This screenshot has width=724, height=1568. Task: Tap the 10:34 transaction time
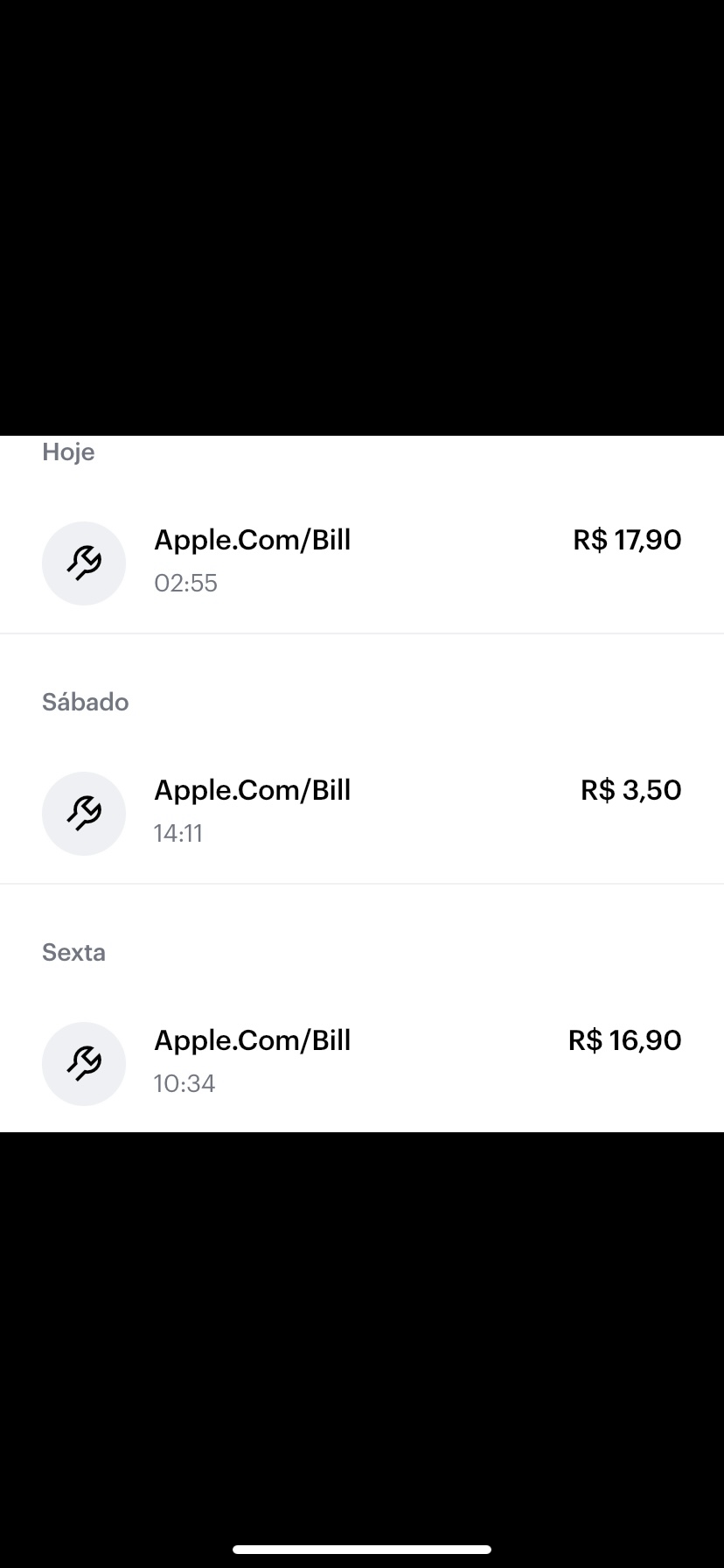pos(184,1083)
